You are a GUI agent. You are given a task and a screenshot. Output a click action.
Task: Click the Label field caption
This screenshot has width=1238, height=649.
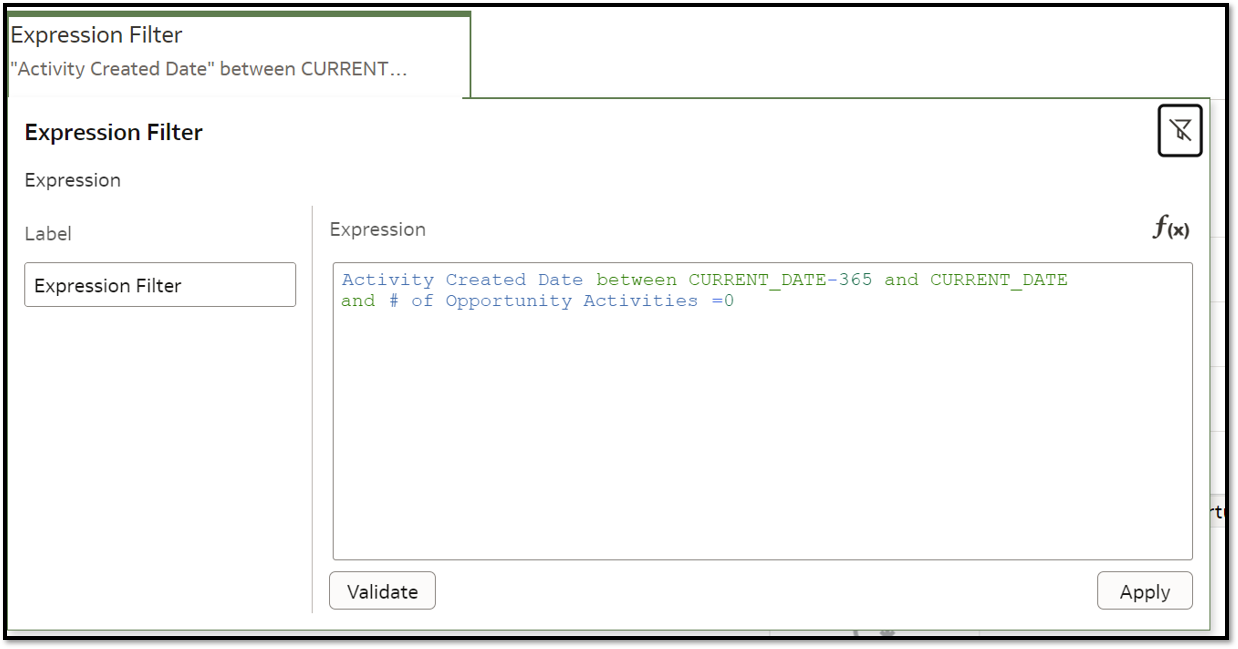point(47,234)
